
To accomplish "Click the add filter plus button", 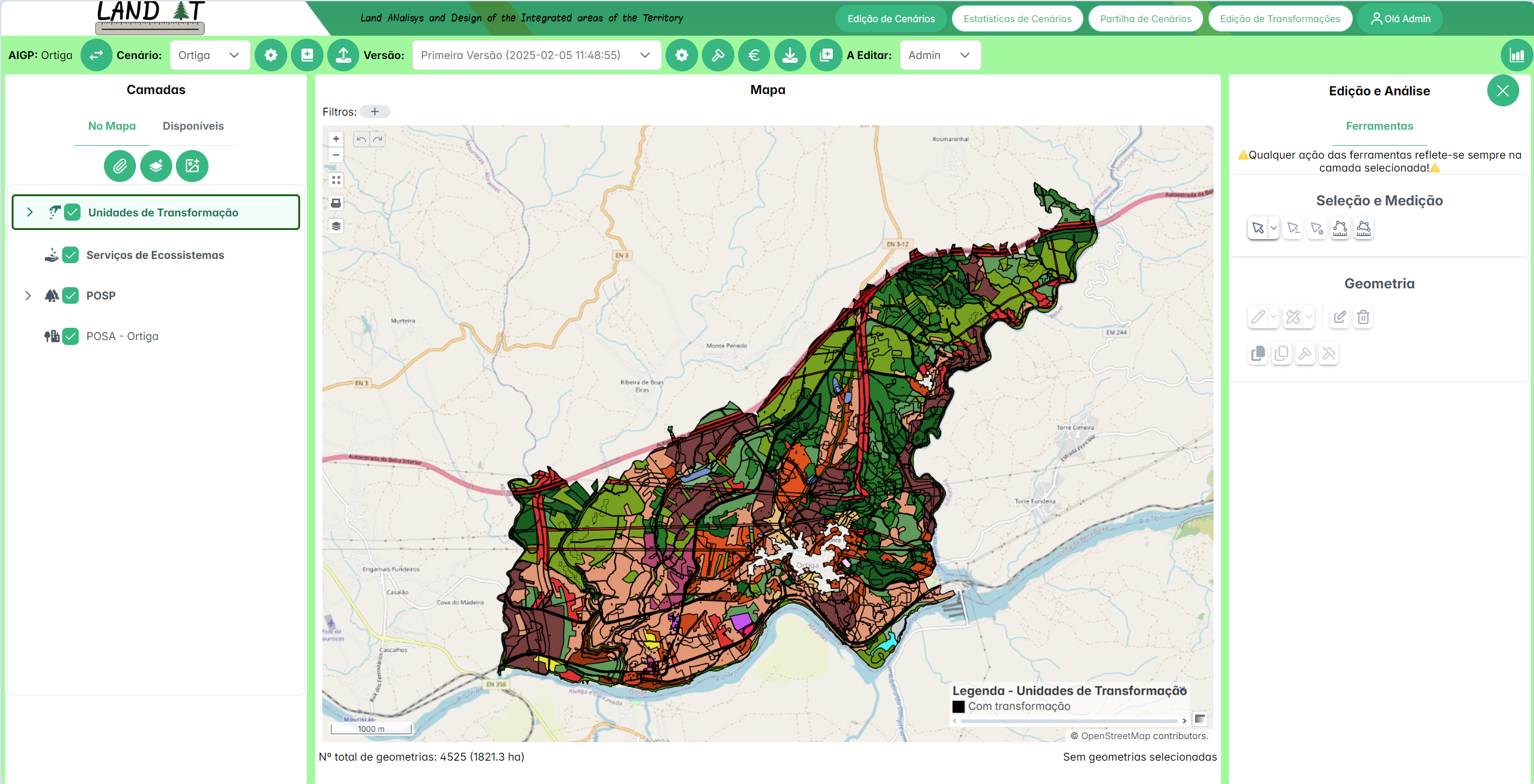I will coord(375,112).
